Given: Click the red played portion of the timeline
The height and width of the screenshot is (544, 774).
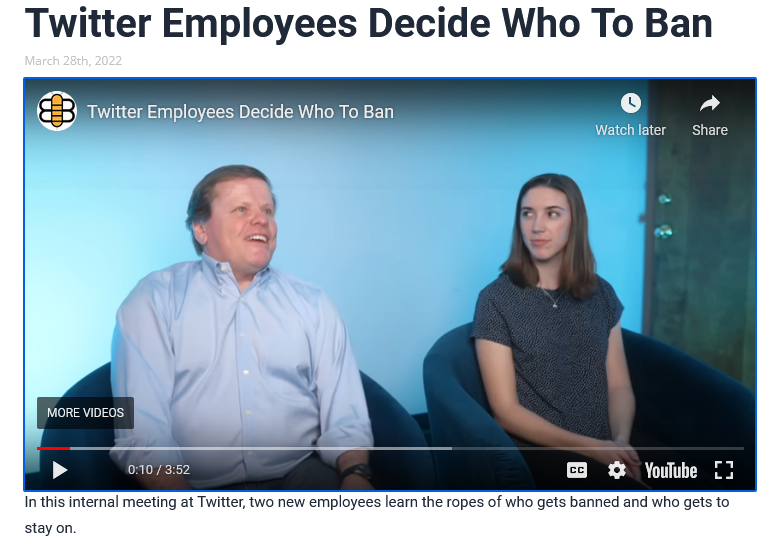Looking at the screenshot, I should point(53,448).
